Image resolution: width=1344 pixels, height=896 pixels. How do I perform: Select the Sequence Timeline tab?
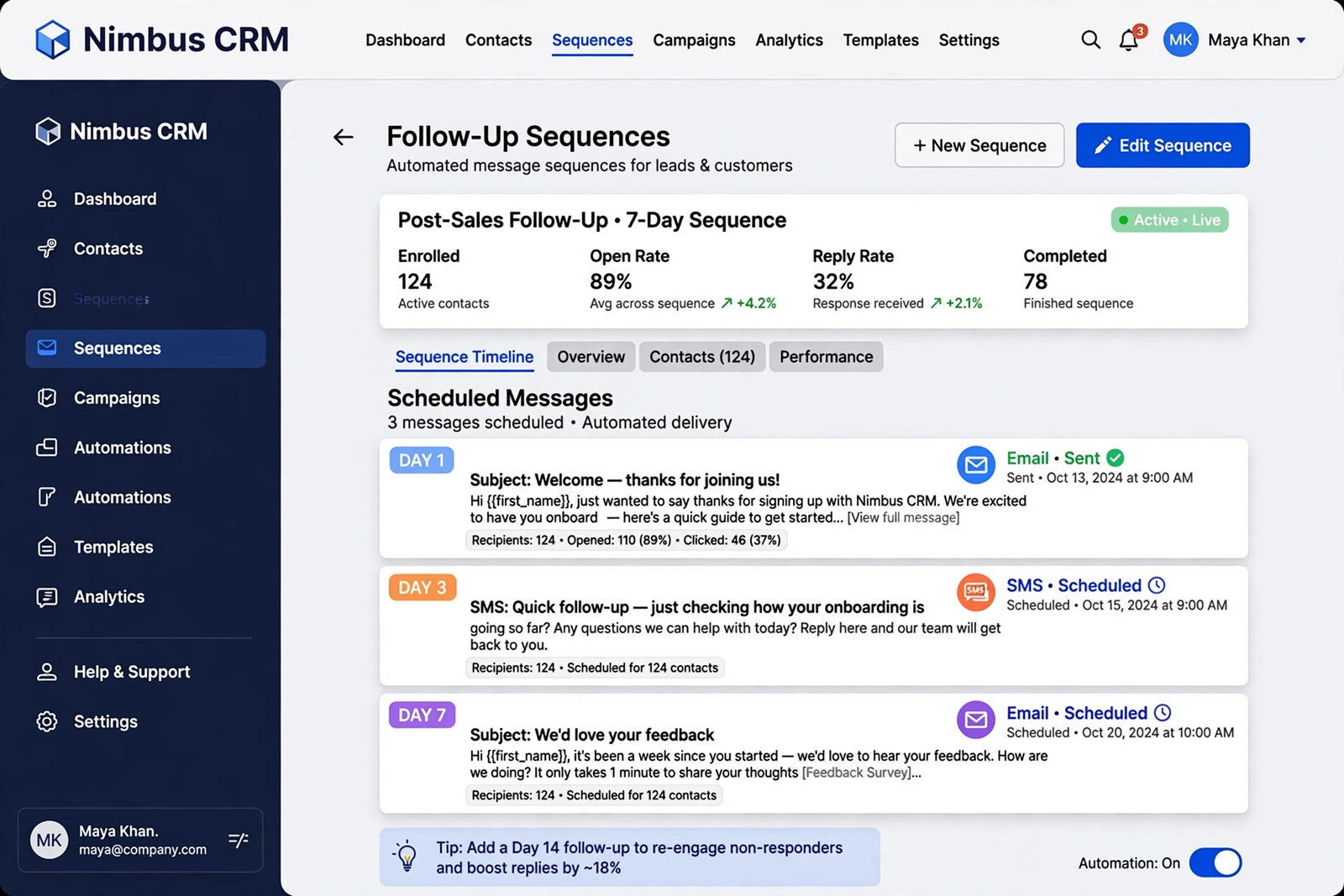[465, 357]
